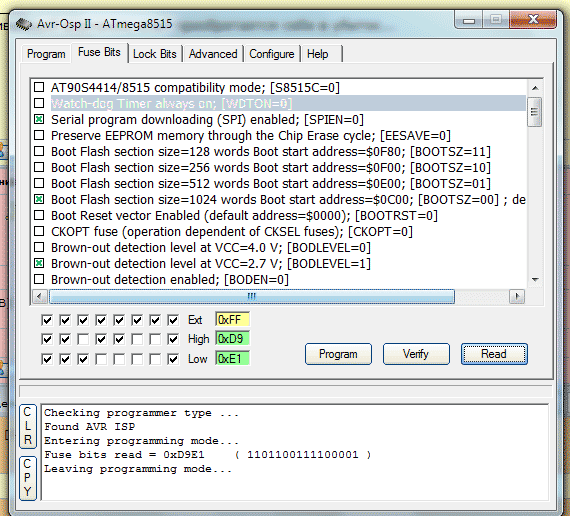Enable Boot Reset vector BOOTRST checkbox
Viewport: 570px width, 516px height.
[x=39, y=215]
